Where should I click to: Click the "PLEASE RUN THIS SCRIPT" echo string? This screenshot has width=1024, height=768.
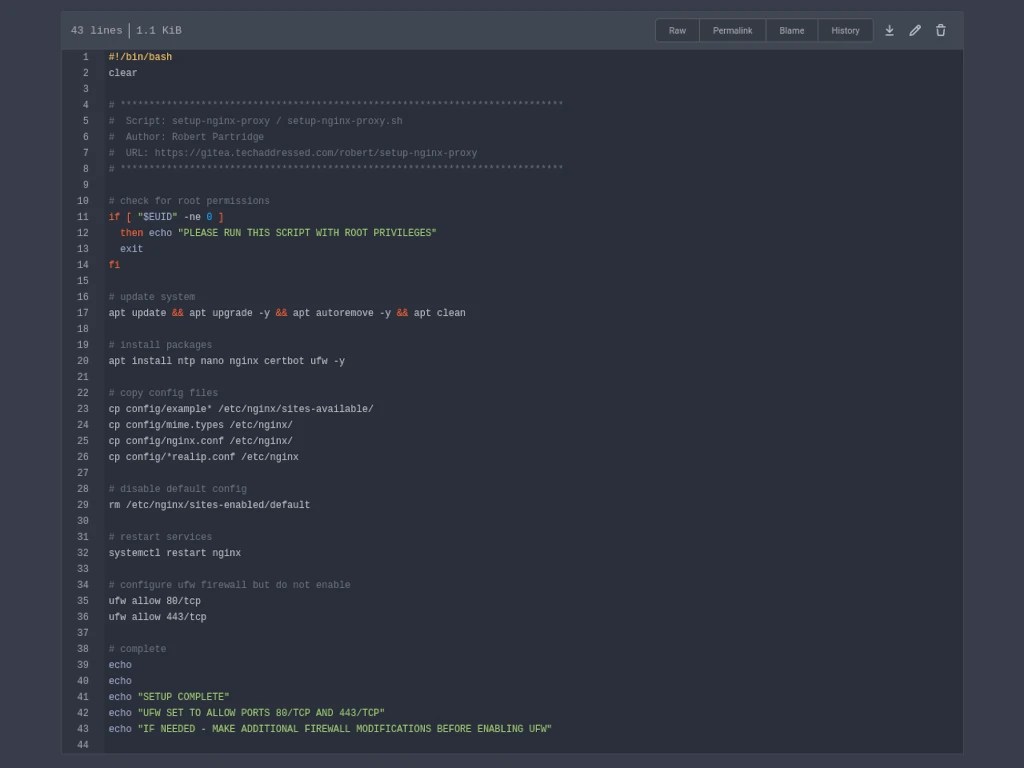307,233
